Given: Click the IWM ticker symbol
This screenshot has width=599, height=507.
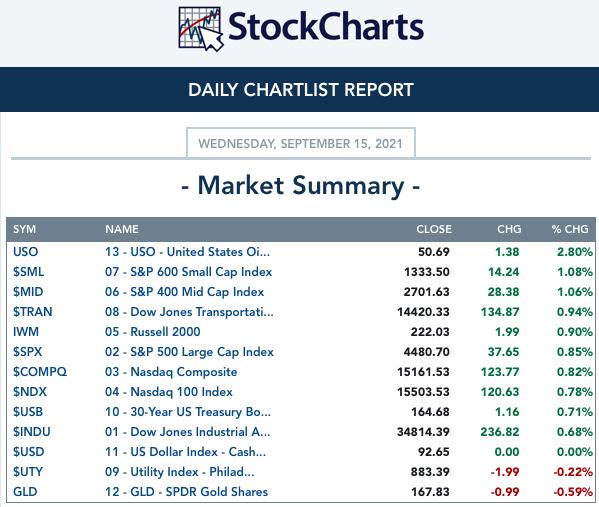Looking at the screenshot, I should point(26,332).
